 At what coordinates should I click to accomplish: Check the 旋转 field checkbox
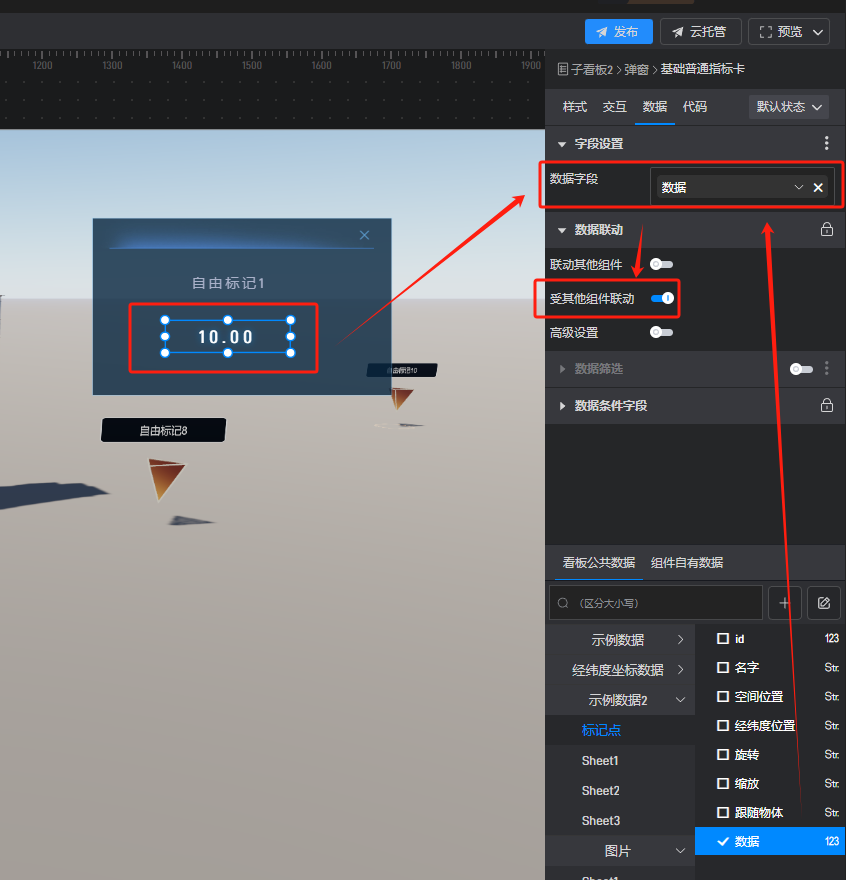click(723, 754)
